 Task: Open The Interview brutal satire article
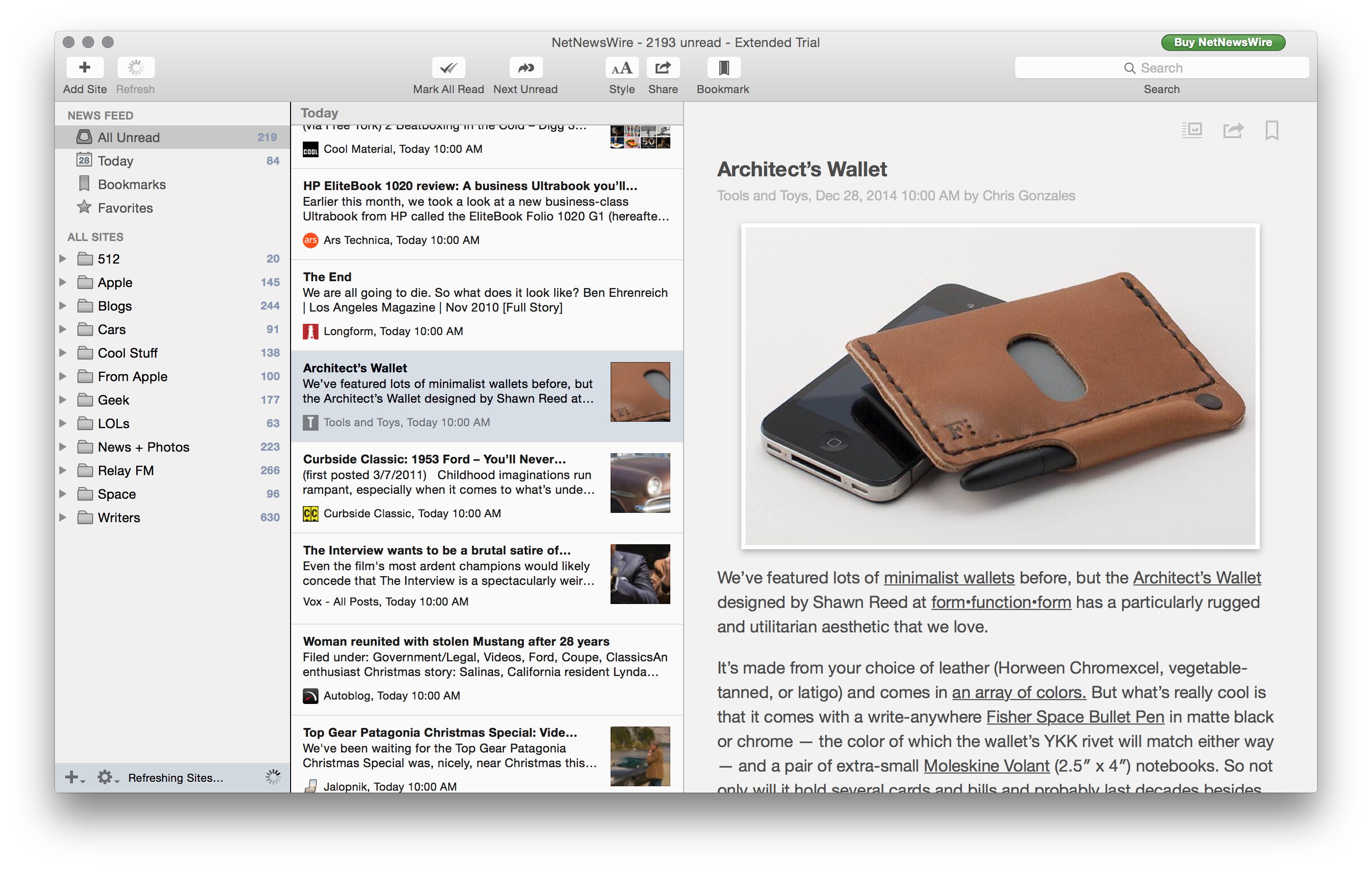point(487,578)
